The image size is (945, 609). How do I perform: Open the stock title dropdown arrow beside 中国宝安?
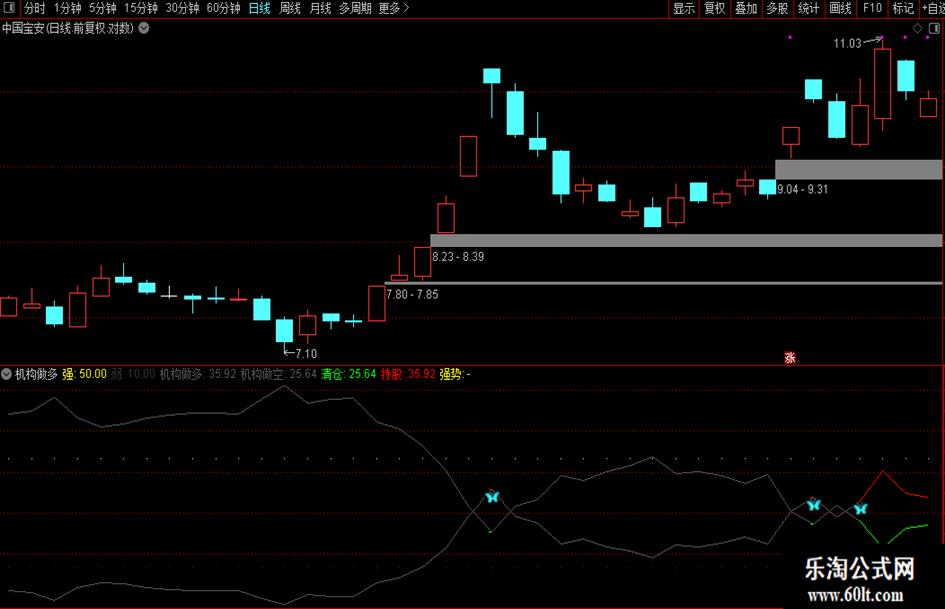click(x=144, y=28)
